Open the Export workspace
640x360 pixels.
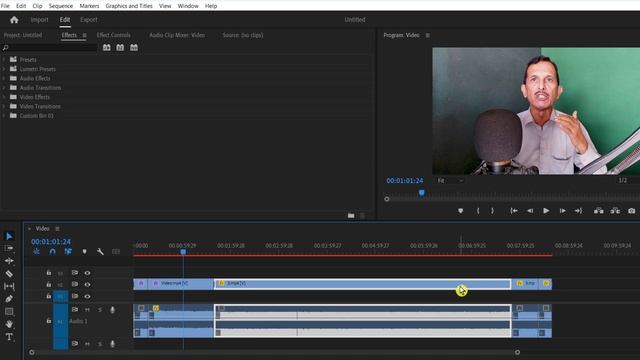click(89, 20)
